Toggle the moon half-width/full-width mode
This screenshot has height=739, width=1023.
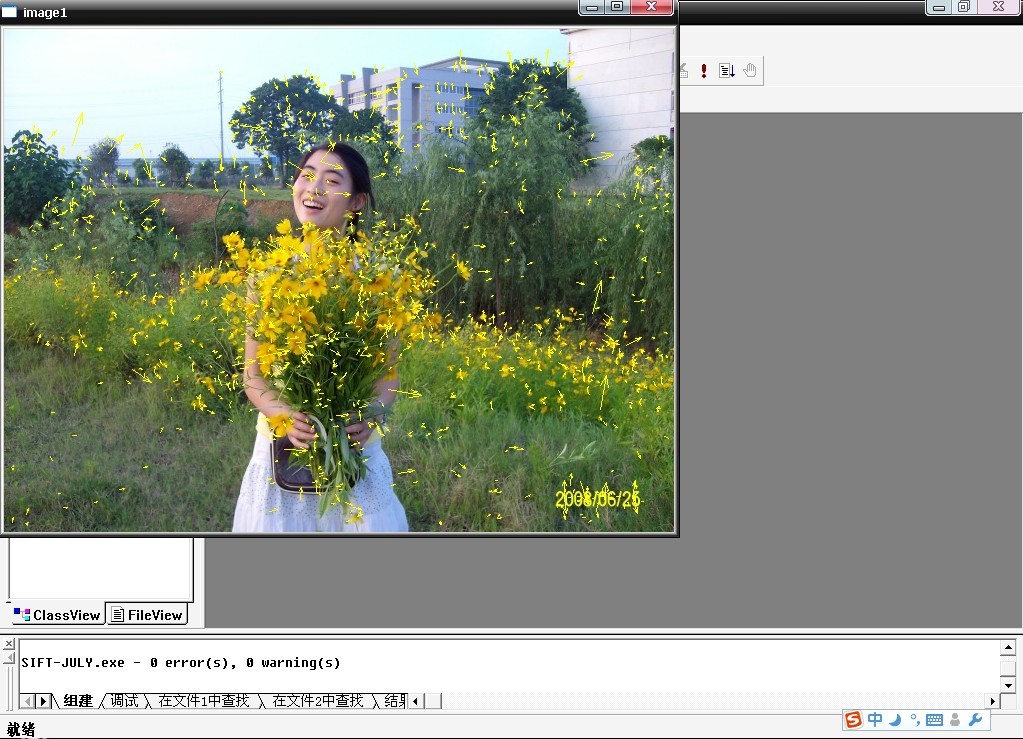click(x=895, y=720)
